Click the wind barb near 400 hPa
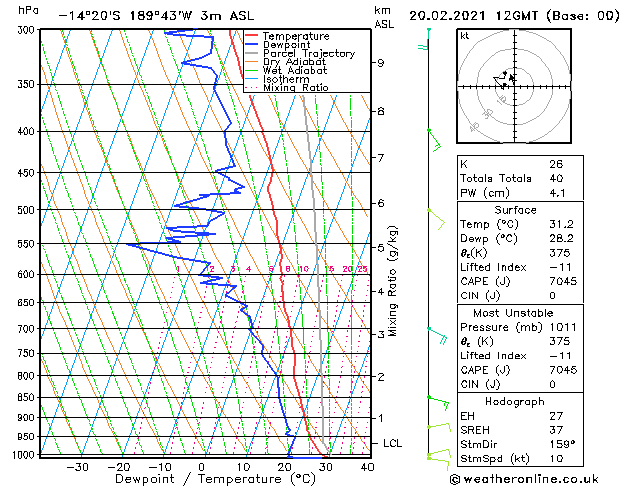 tap(434, 140)
